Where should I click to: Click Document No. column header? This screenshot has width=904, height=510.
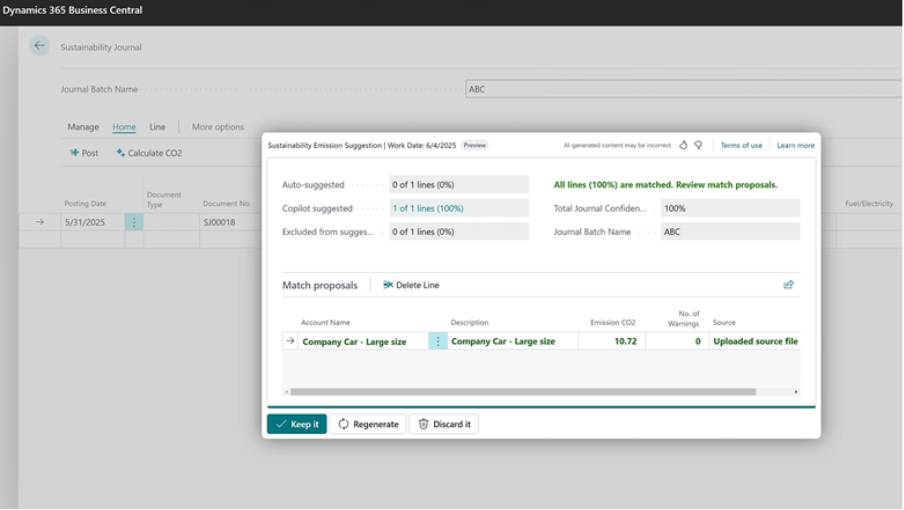click(227, 203)
